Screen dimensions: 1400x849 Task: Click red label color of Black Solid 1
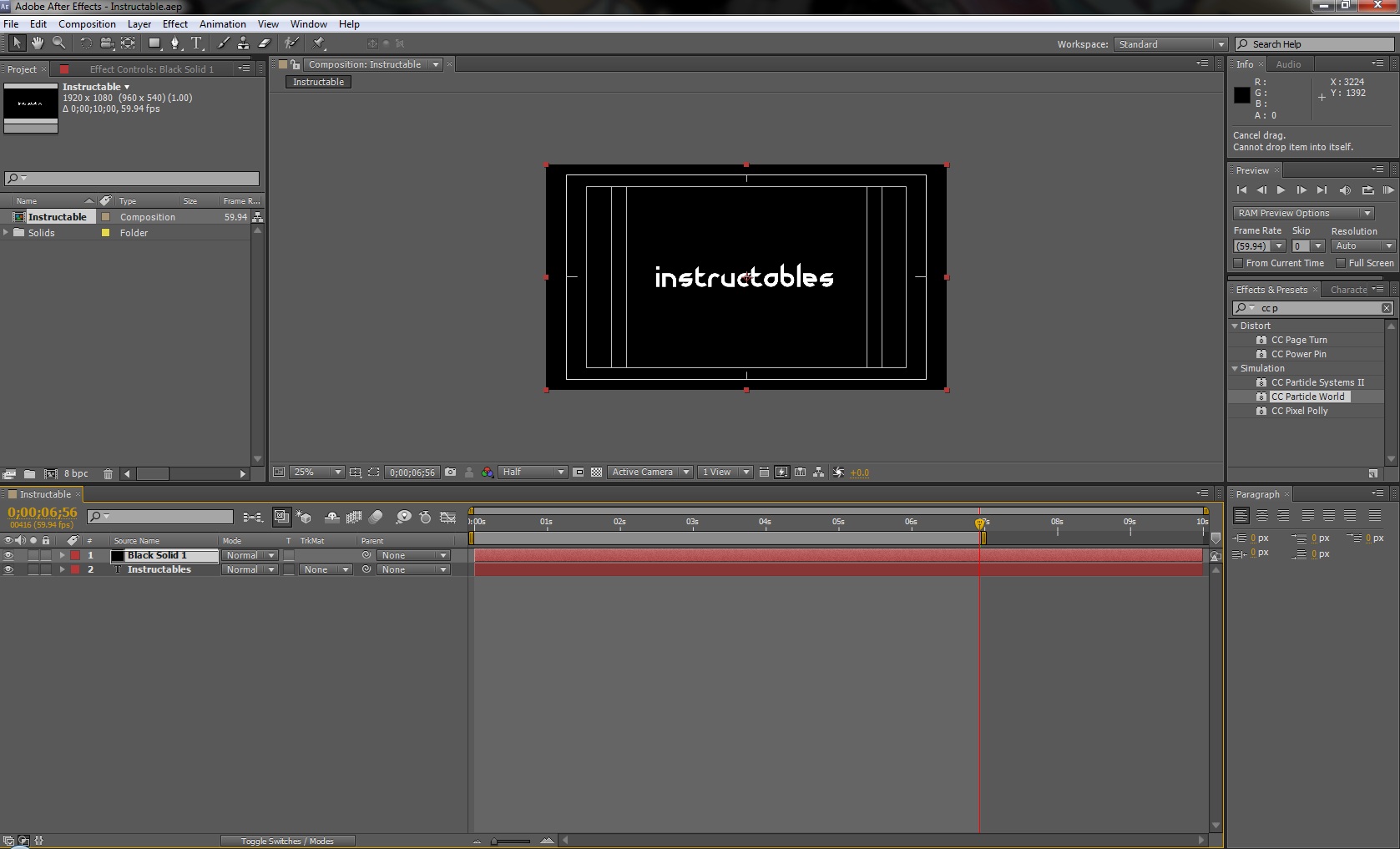coord(75,556)
